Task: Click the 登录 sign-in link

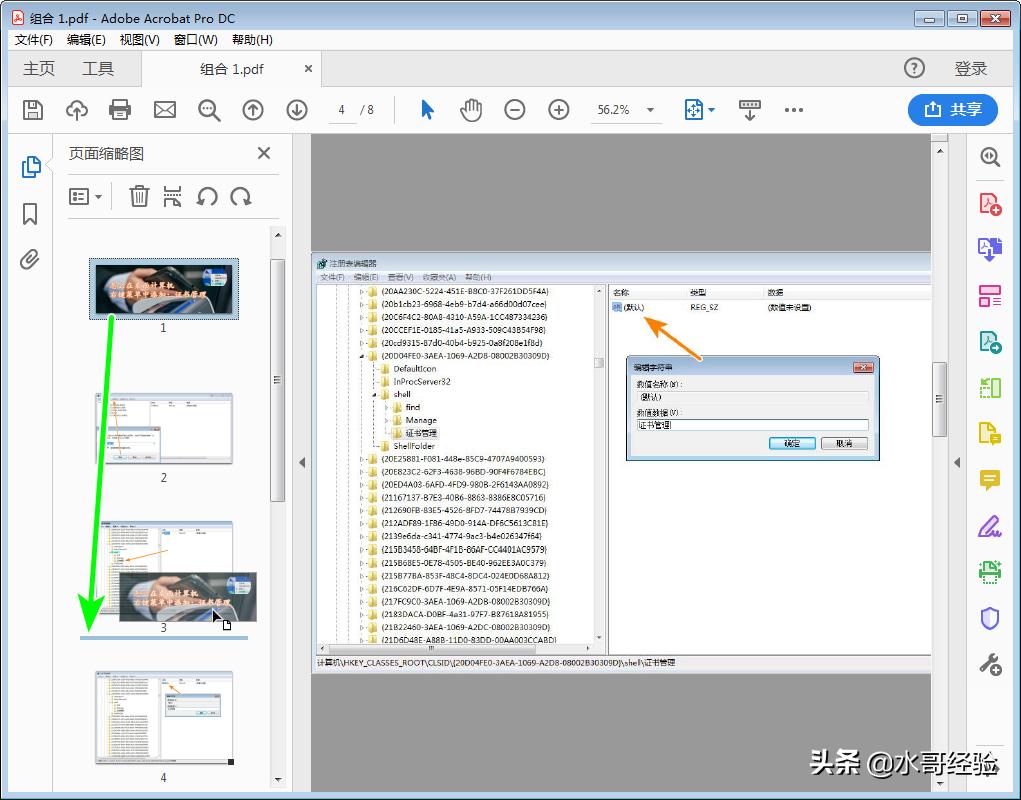Action: tap(969, 68)
